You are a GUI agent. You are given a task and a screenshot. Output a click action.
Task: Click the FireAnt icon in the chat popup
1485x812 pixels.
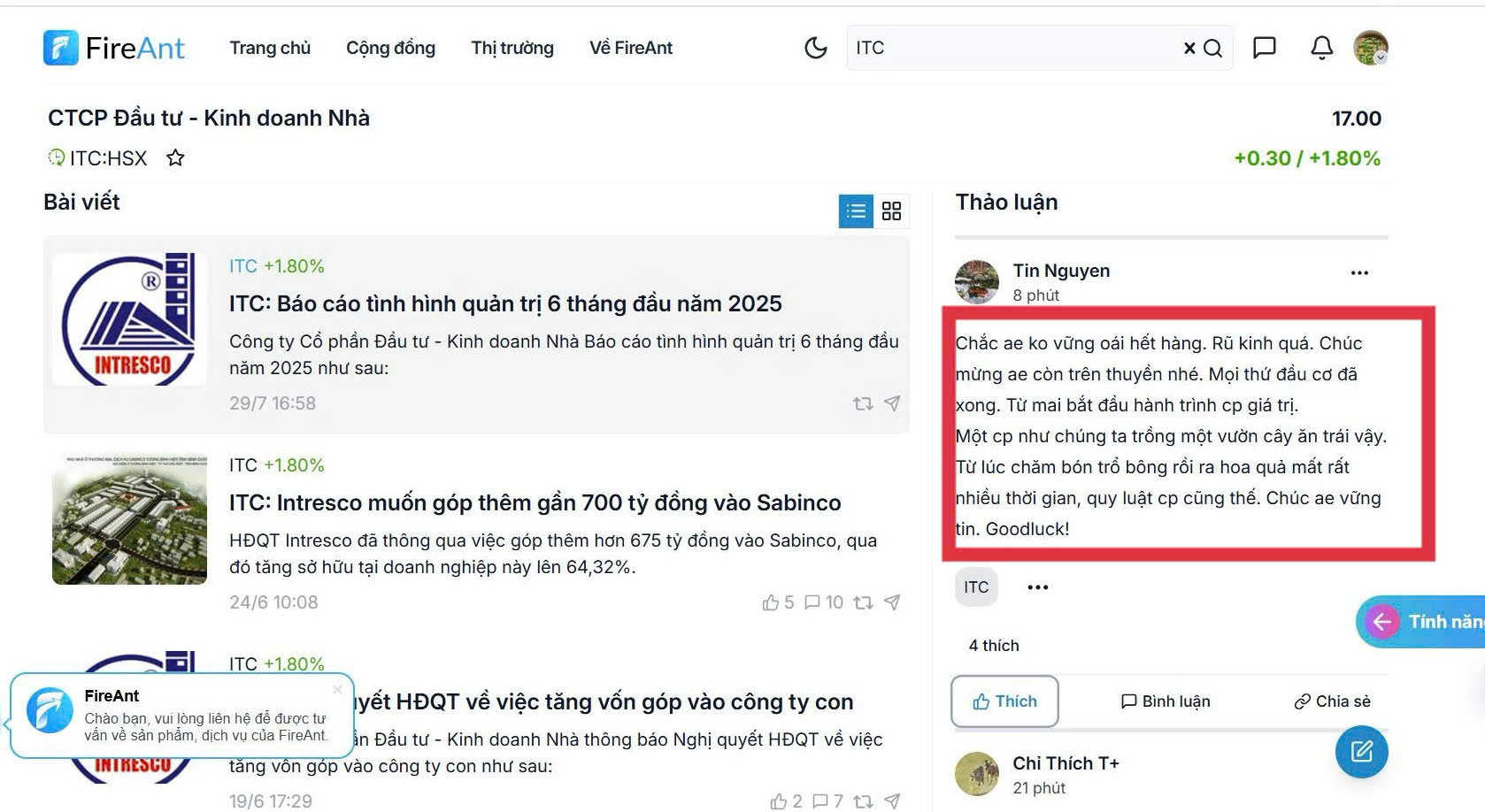click(x=50, y=710)
